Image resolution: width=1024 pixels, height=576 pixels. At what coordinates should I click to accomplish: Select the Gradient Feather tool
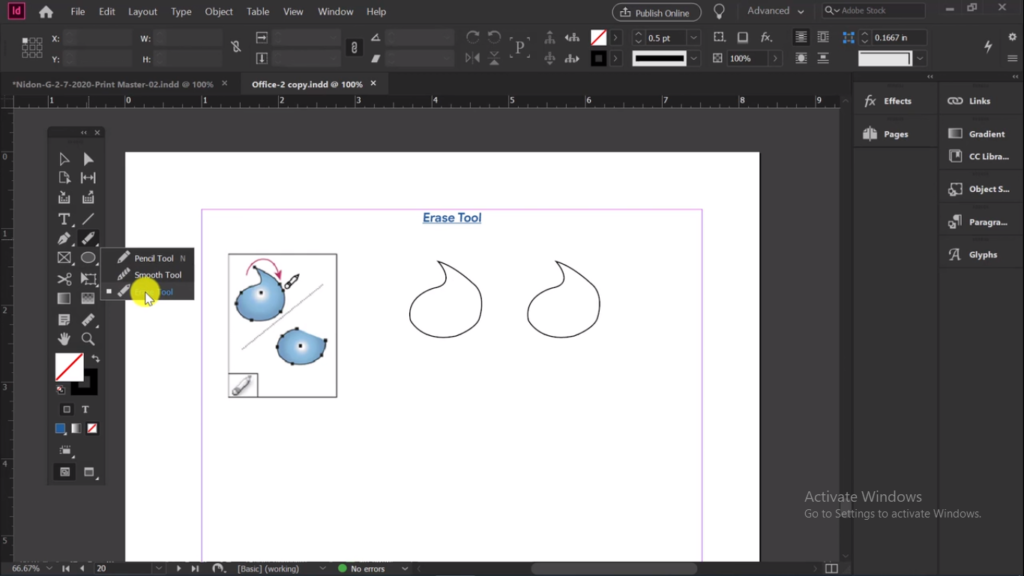coord(88,298)
